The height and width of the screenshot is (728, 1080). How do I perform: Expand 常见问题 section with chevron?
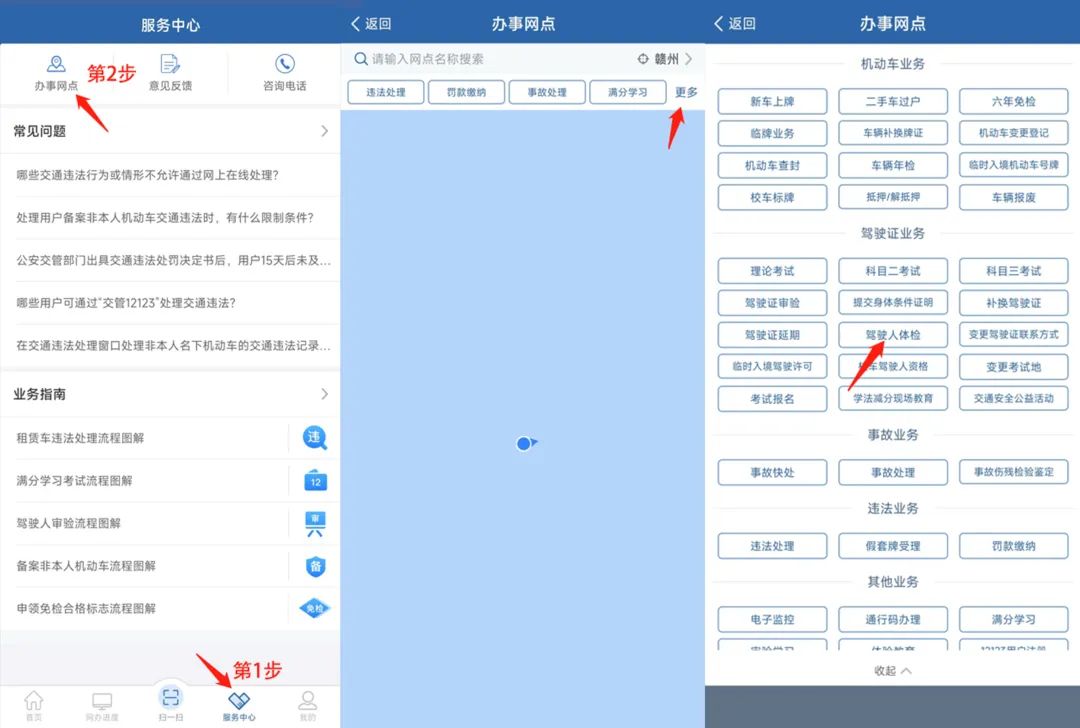324,131
